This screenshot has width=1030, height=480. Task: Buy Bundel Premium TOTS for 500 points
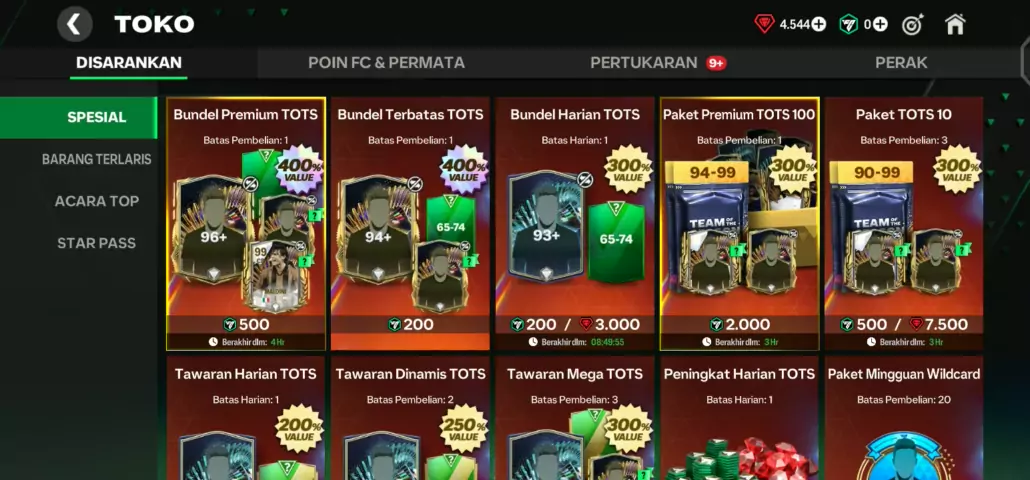246,324
